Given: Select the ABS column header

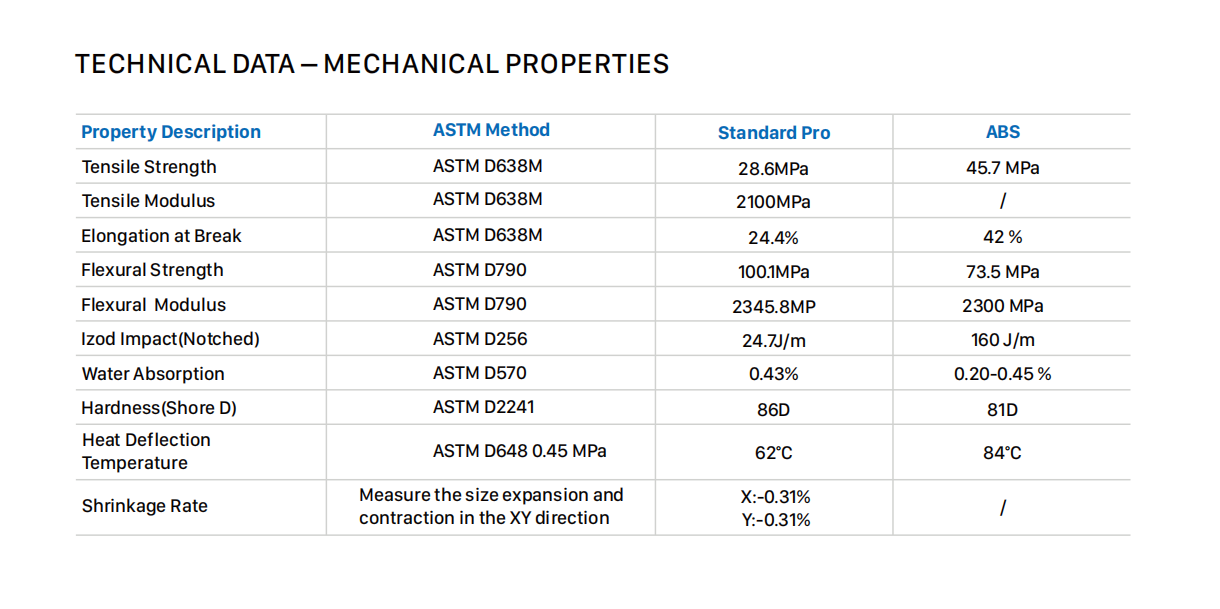Looking at the screenshot, I should [x=1002, y=132].
